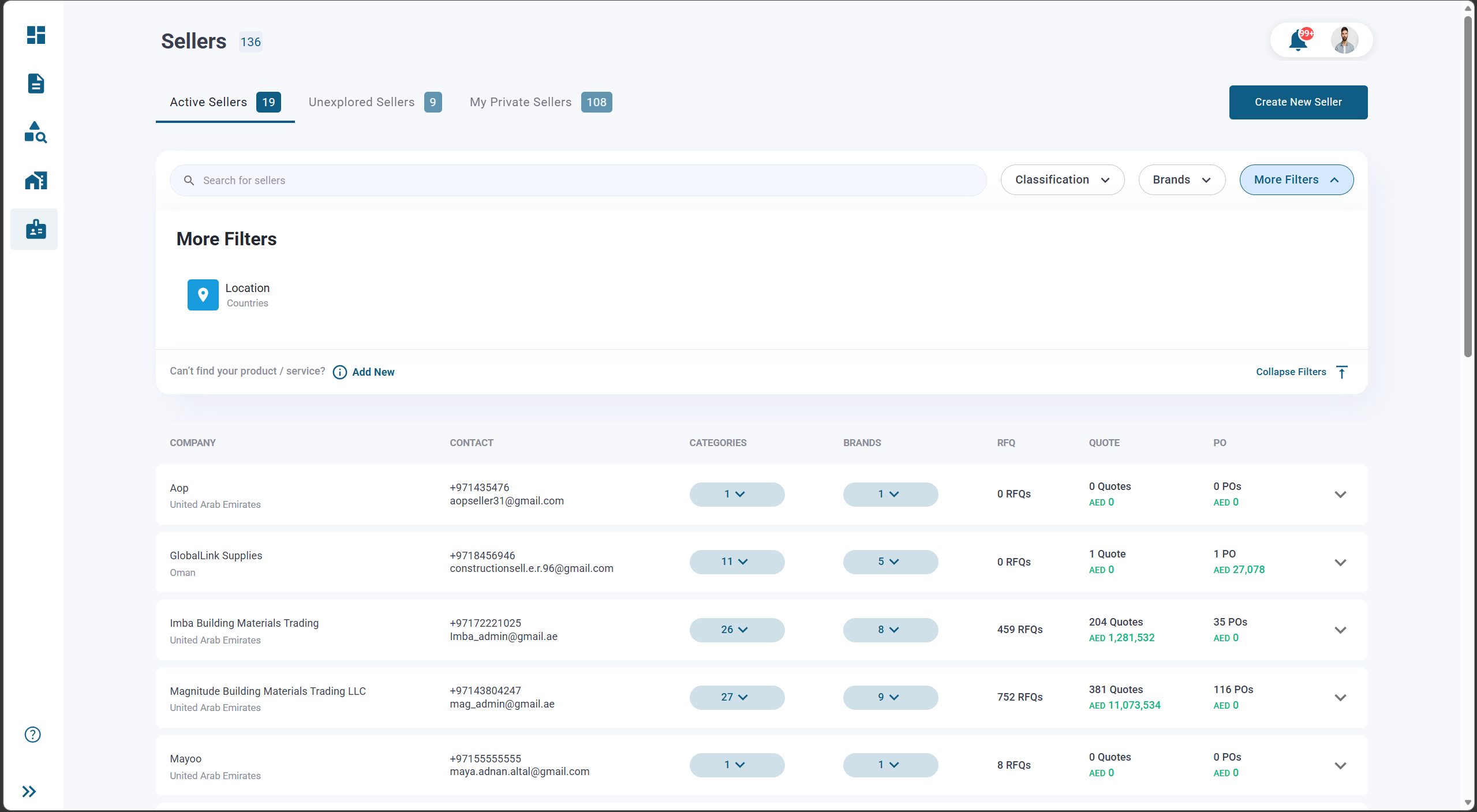Open the Brands filter dropdown
The image size is (1477, 812).
click(x=1181, y=179)
